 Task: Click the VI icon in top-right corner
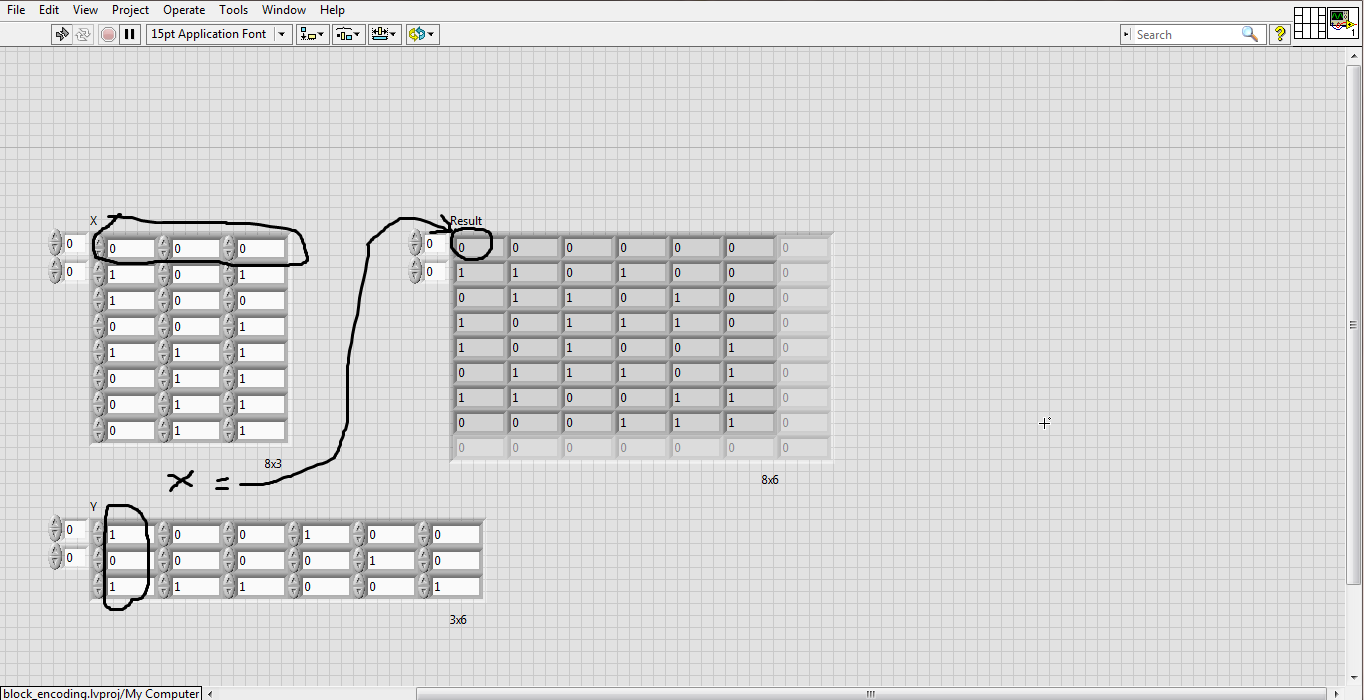point(1341,23)
